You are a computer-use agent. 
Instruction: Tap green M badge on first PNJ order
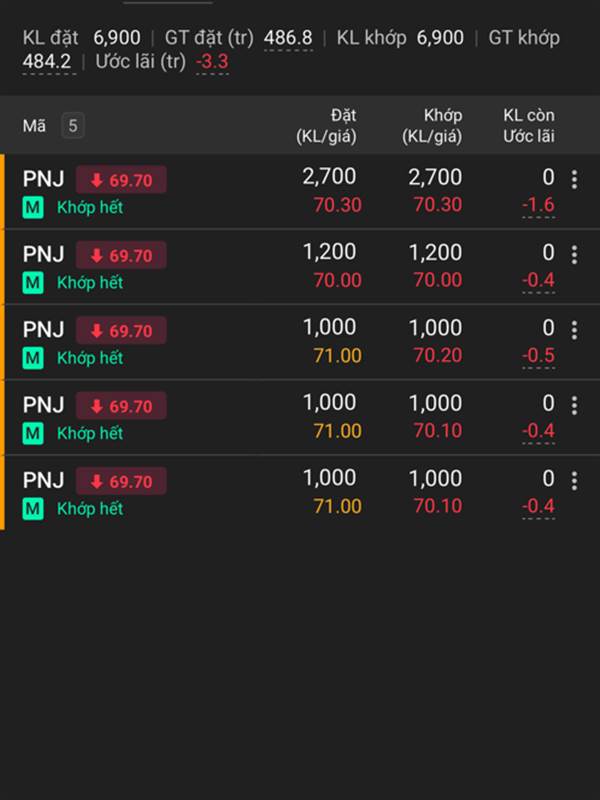click(33, 208)
